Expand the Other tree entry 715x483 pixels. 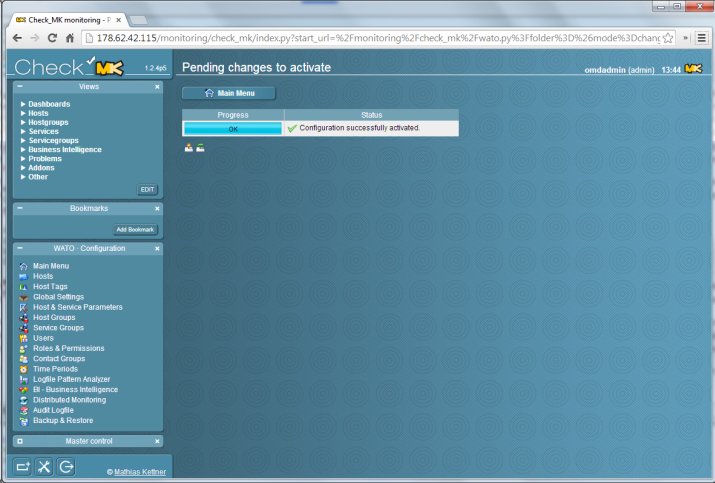click(x=23, y=177)
